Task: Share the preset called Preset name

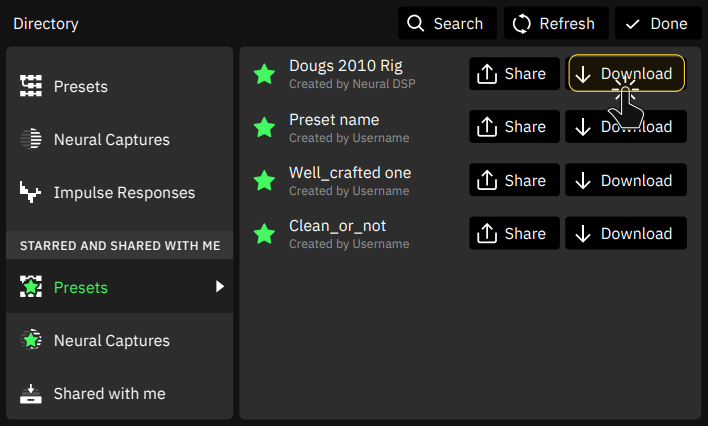Action: pyautogui.click(x=514, y=126)
